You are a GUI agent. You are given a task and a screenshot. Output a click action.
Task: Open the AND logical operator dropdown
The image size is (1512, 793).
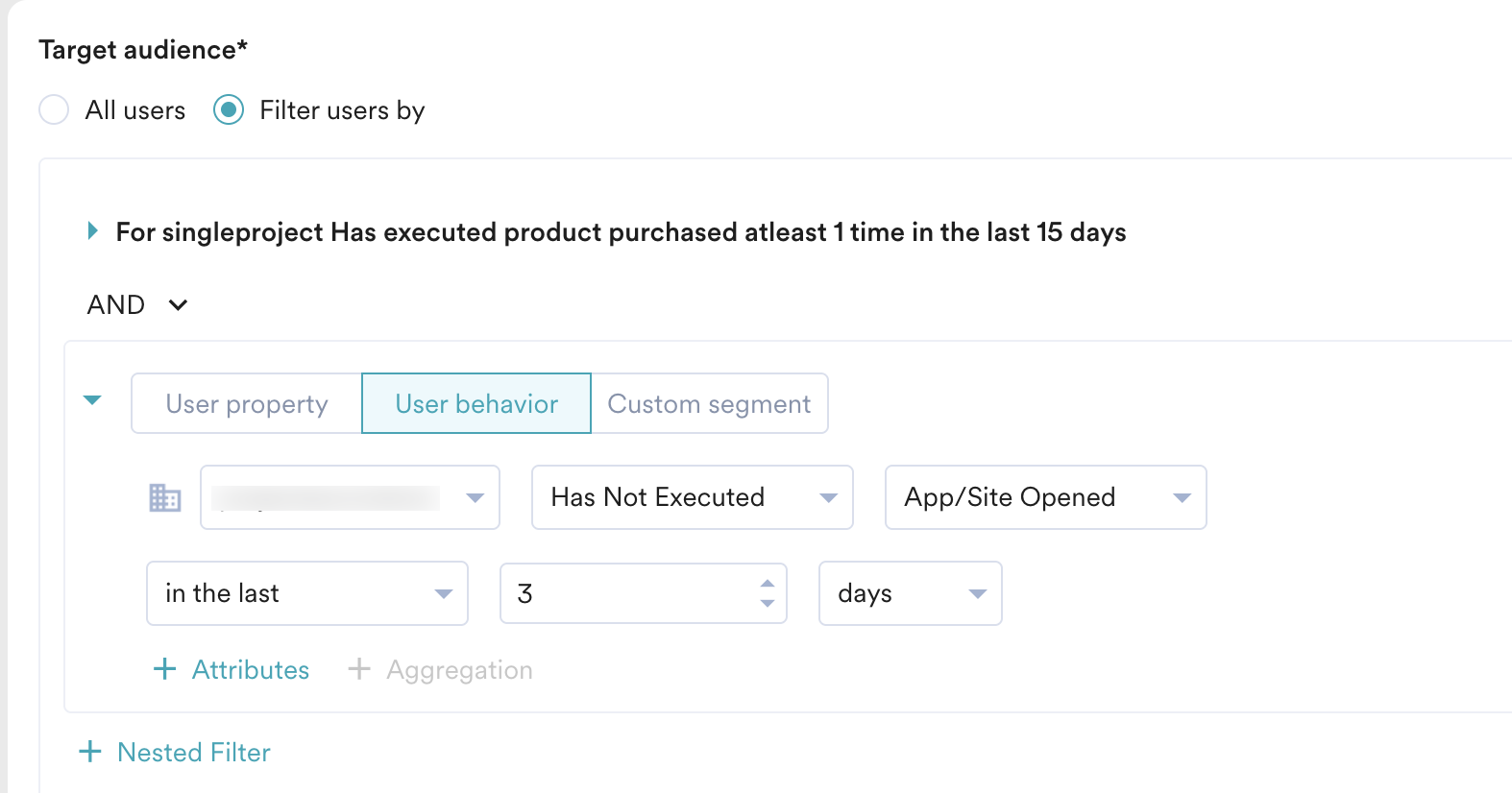point(138,304)
